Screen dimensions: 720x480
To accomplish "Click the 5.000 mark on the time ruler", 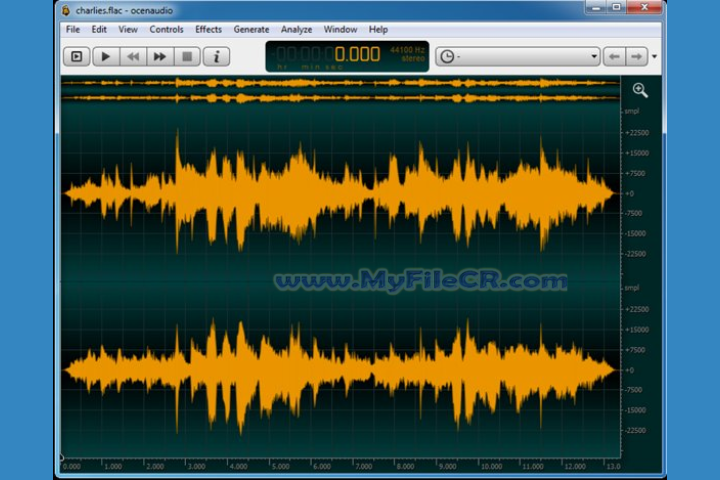I will 280,466.
